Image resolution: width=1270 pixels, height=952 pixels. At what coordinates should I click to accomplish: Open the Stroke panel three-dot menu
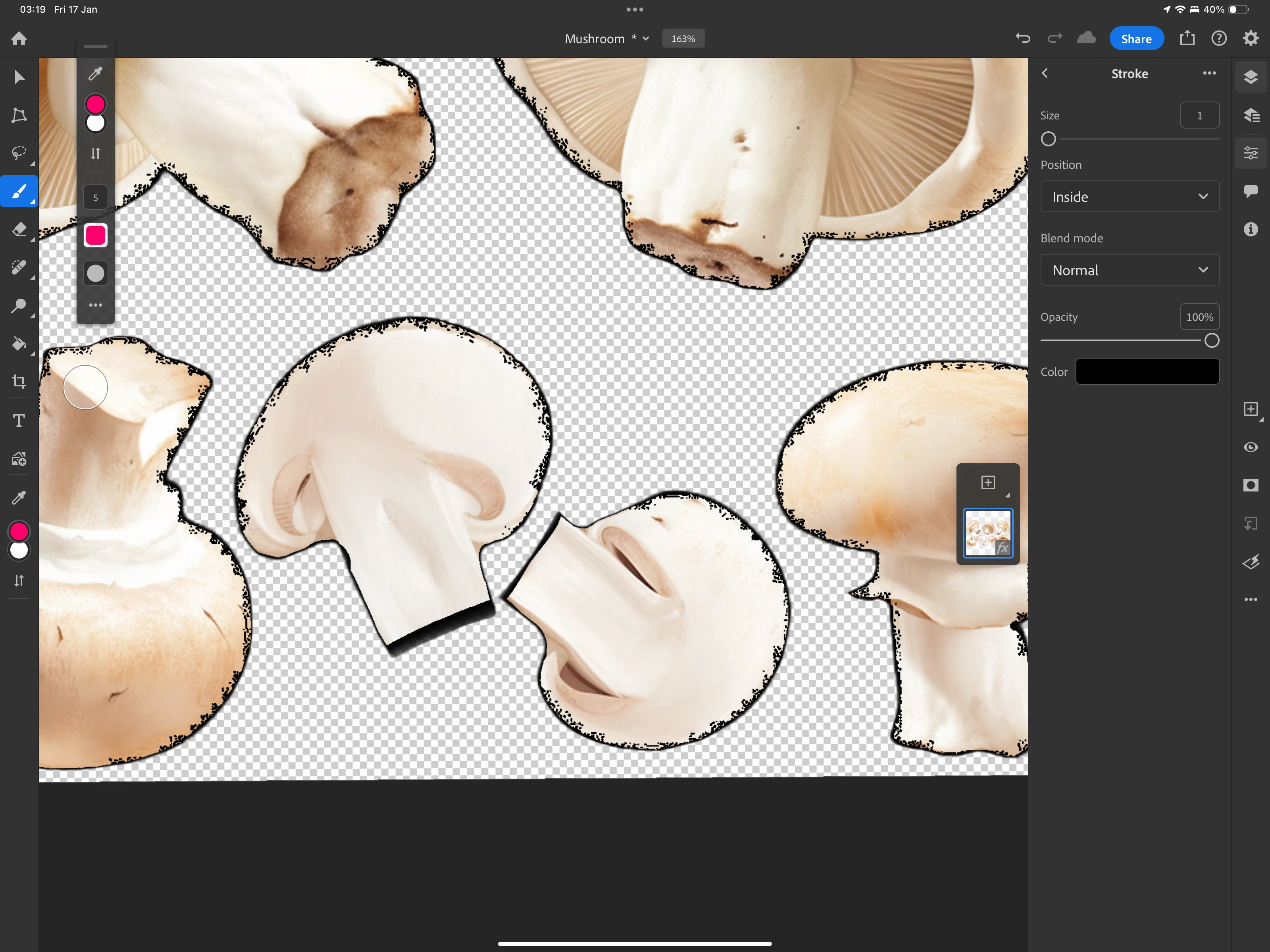[x=1209, y=73]
